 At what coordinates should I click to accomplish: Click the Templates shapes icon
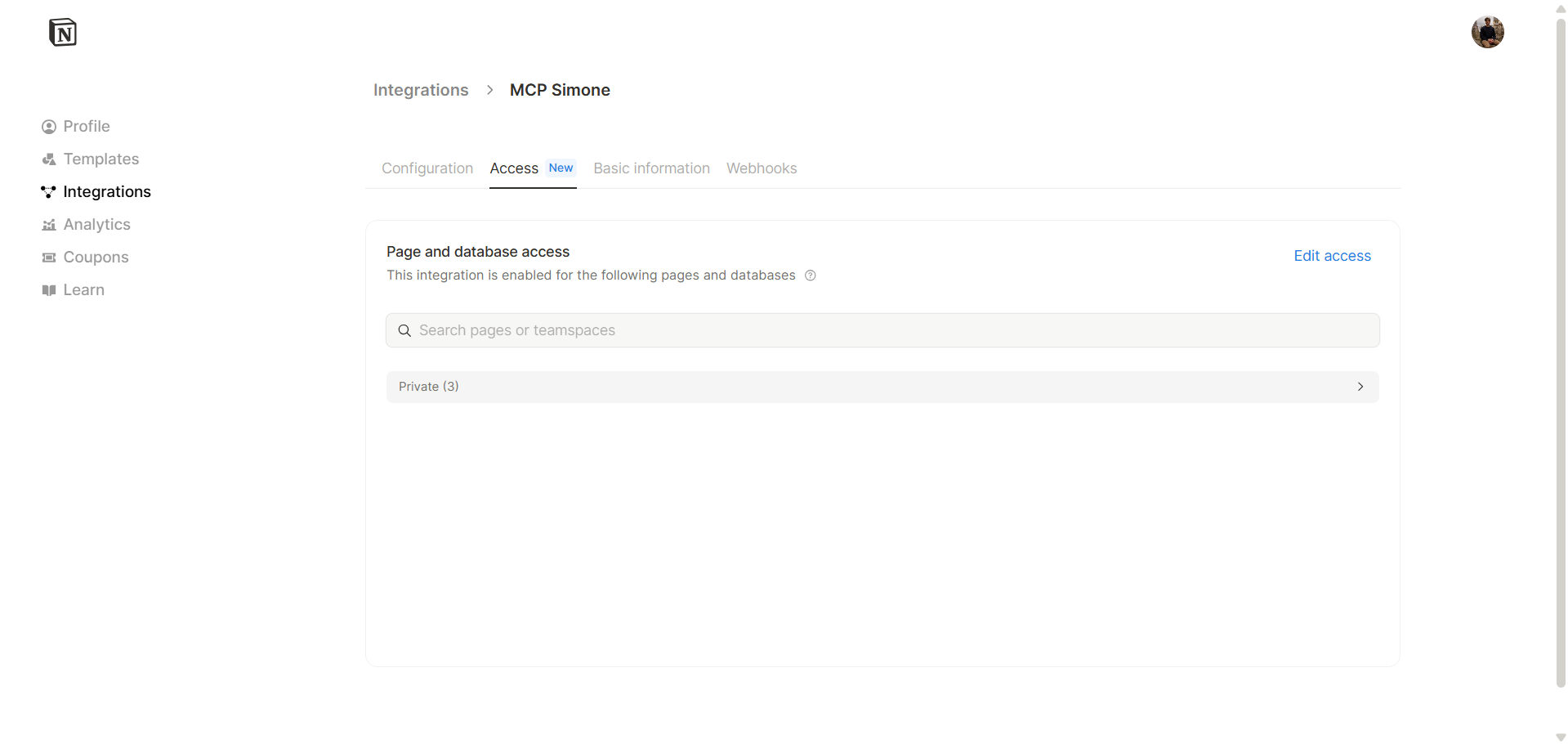(x=49, y=159)
